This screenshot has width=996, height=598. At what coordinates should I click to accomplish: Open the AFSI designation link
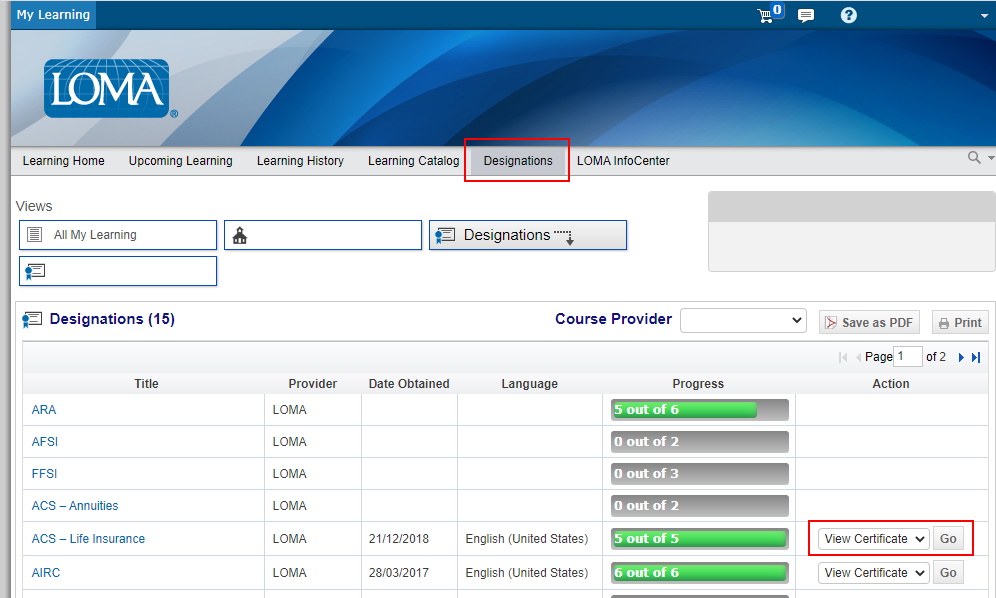[44, 442]
